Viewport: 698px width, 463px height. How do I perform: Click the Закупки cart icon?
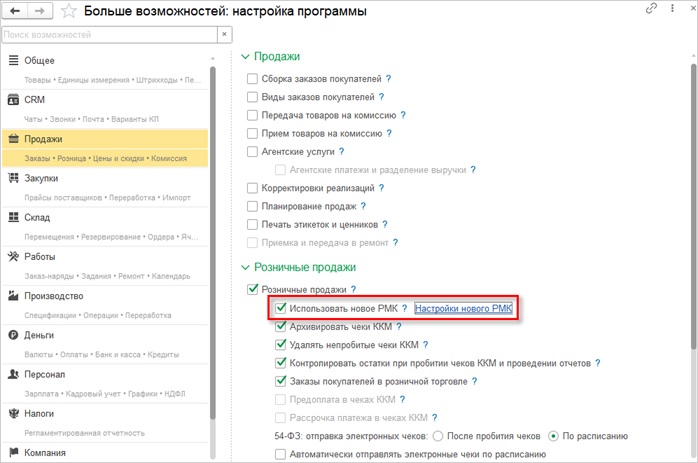pos(14,178)
